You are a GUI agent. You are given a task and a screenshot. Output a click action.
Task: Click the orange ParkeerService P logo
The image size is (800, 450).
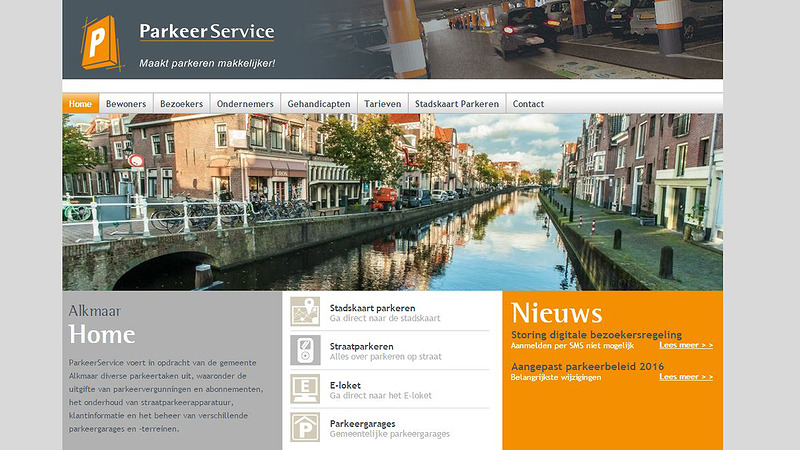(100, 42)
